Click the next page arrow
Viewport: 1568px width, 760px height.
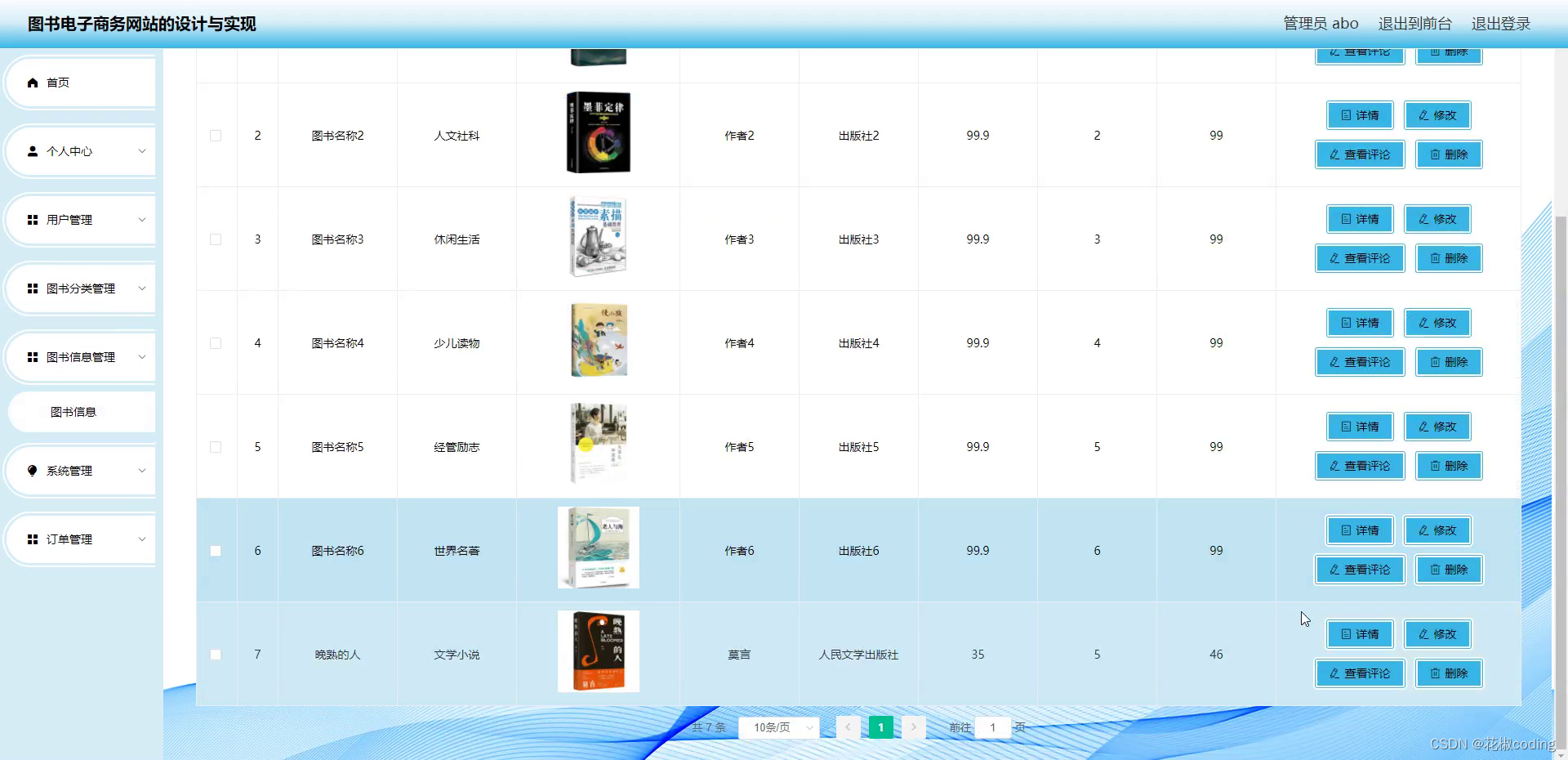pyautogui.click(x=913, y=727)
